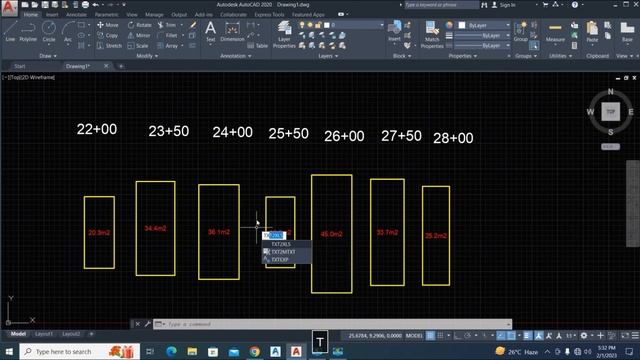Toggle polar tracking in status bar
The image size is (640, 360).
coord(468,336)
